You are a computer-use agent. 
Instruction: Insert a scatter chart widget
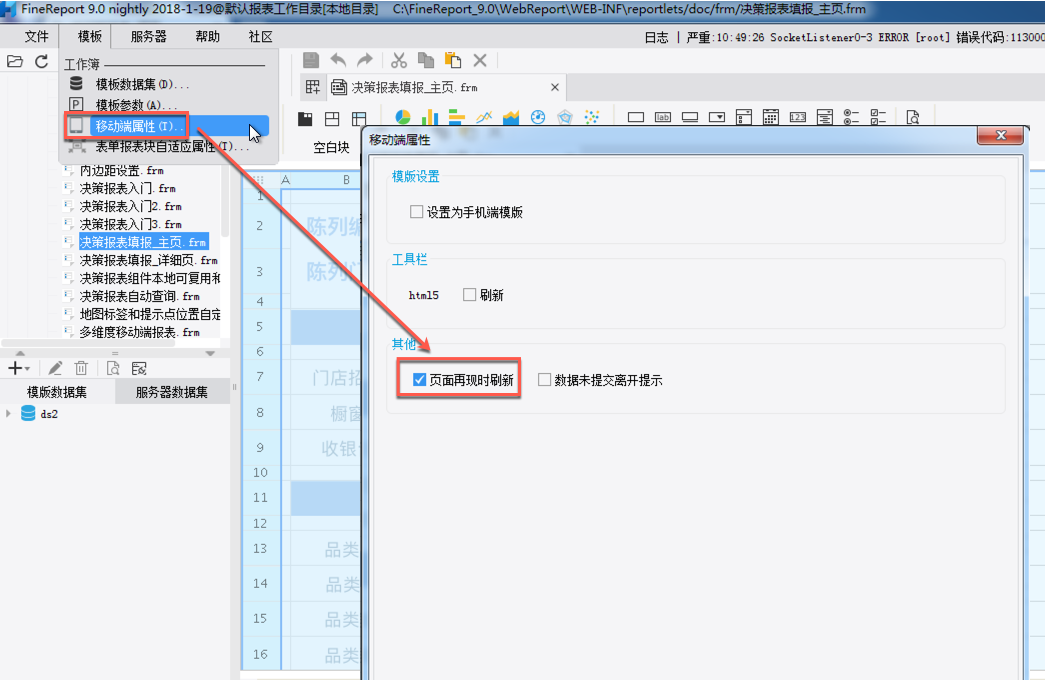[x=592, y=117]
